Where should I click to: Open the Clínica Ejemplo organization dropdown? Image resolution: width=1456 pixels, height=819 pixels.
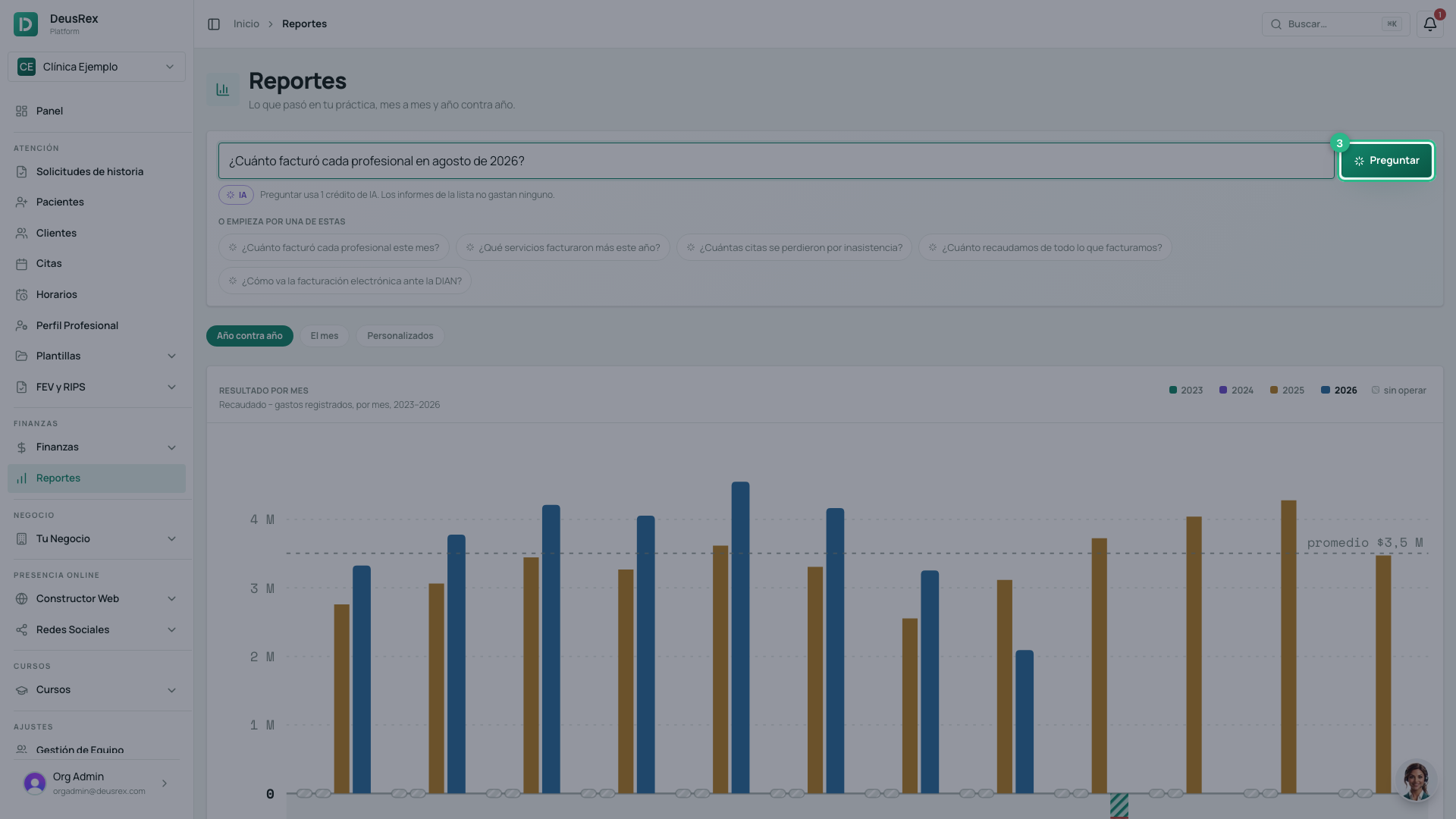click(96, 67)
